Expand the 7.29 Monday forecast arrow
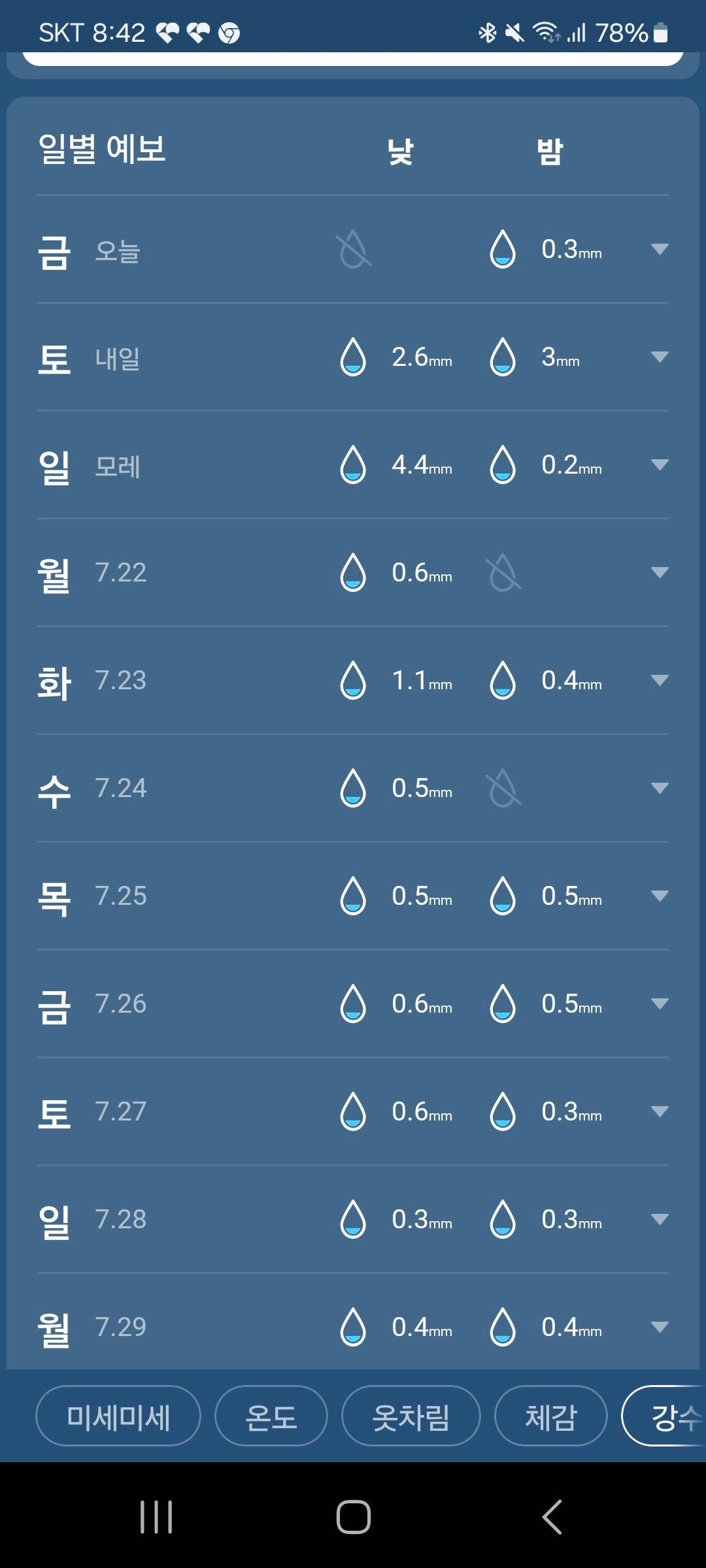 click(660, 1327)
